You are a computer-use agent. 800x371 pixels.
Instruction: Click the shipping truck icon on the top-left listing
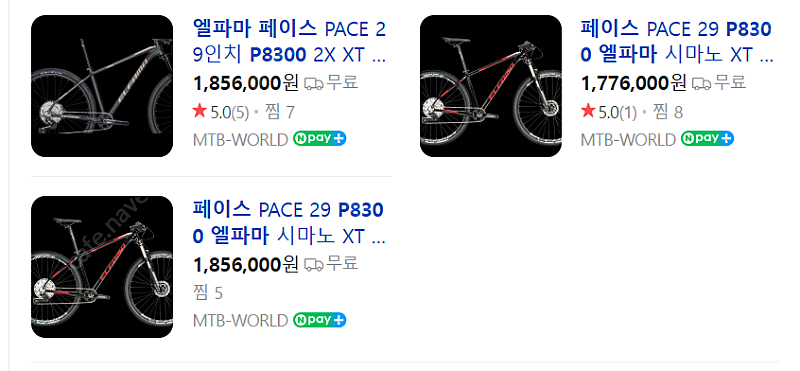coord(313,84)
